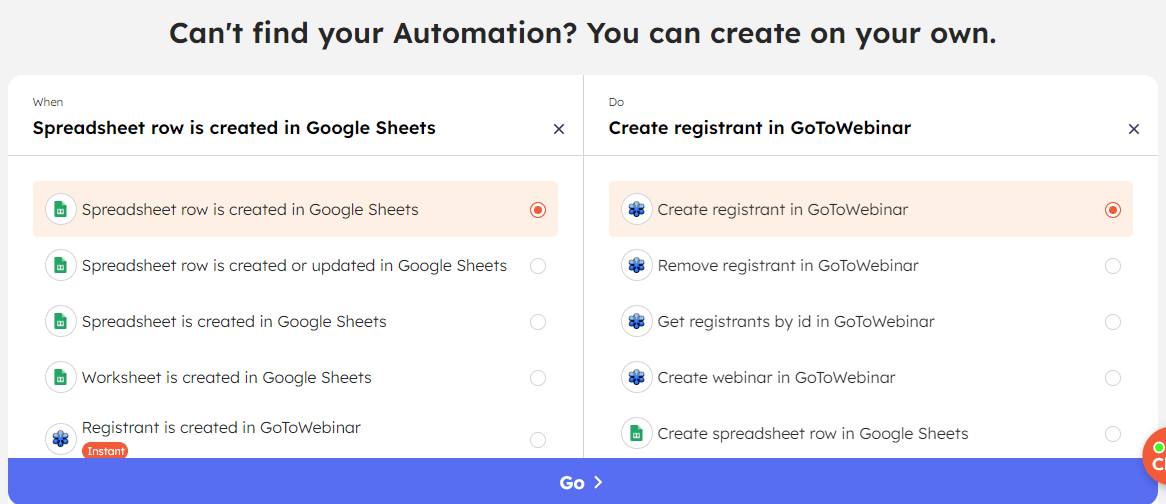Click GoToWebinar icon beside 'Create registrant in GoToWebinar'
Screen dimensions: 1166x504
pyautogui.click(x=636, y=210)
